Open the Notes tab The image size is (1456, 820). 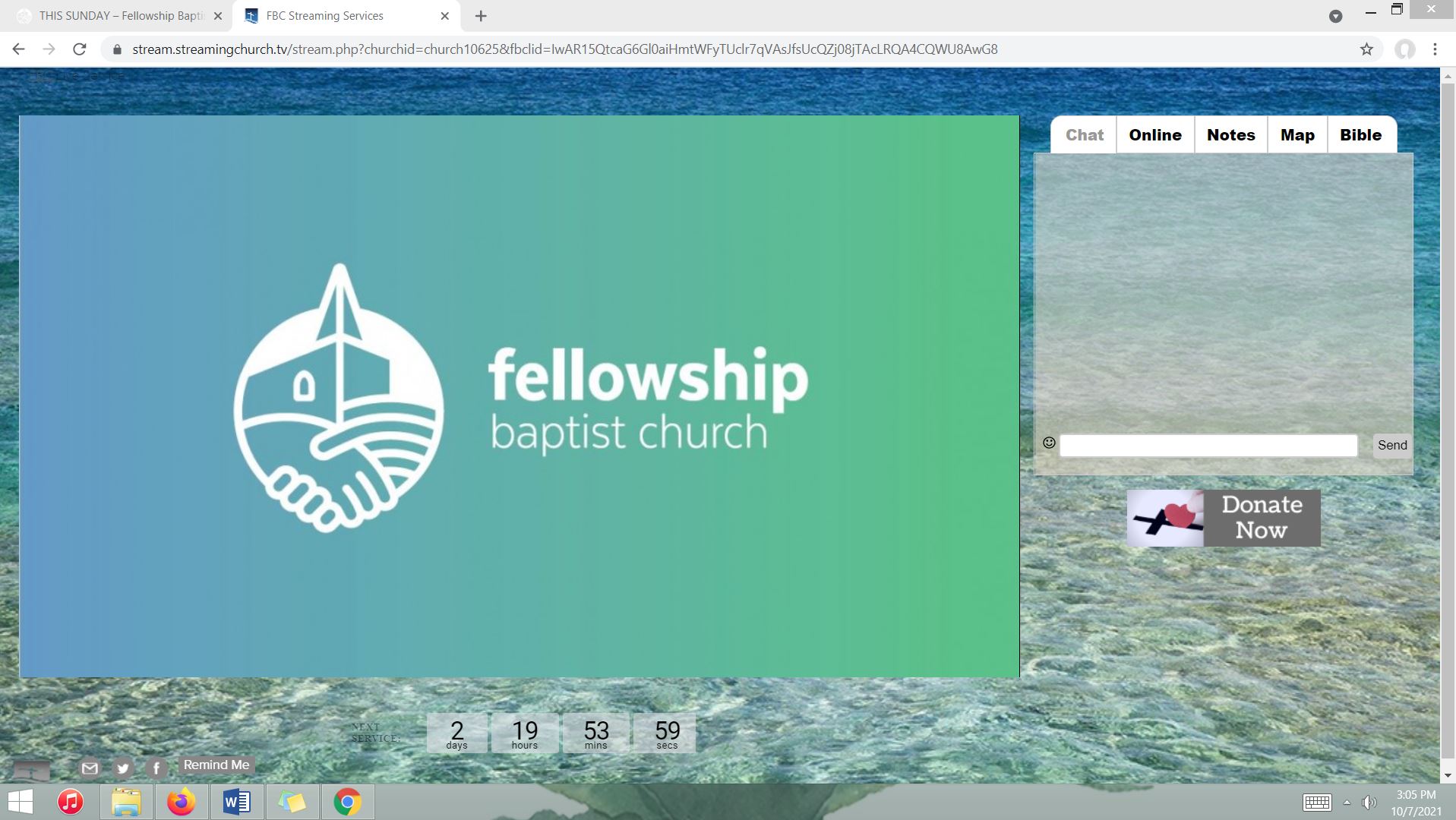click(x=1231, y=135)
